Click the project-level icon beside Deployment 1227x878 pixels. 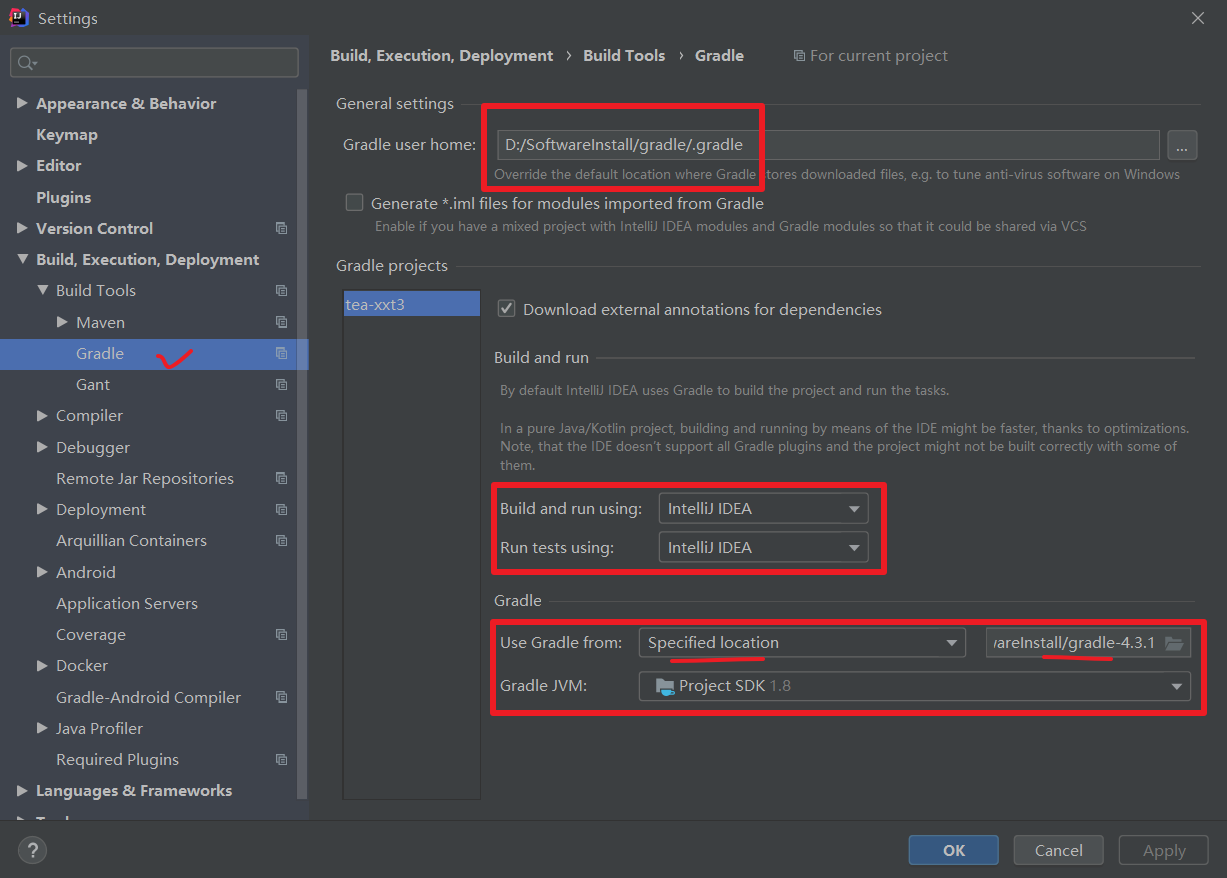[281, 510]
